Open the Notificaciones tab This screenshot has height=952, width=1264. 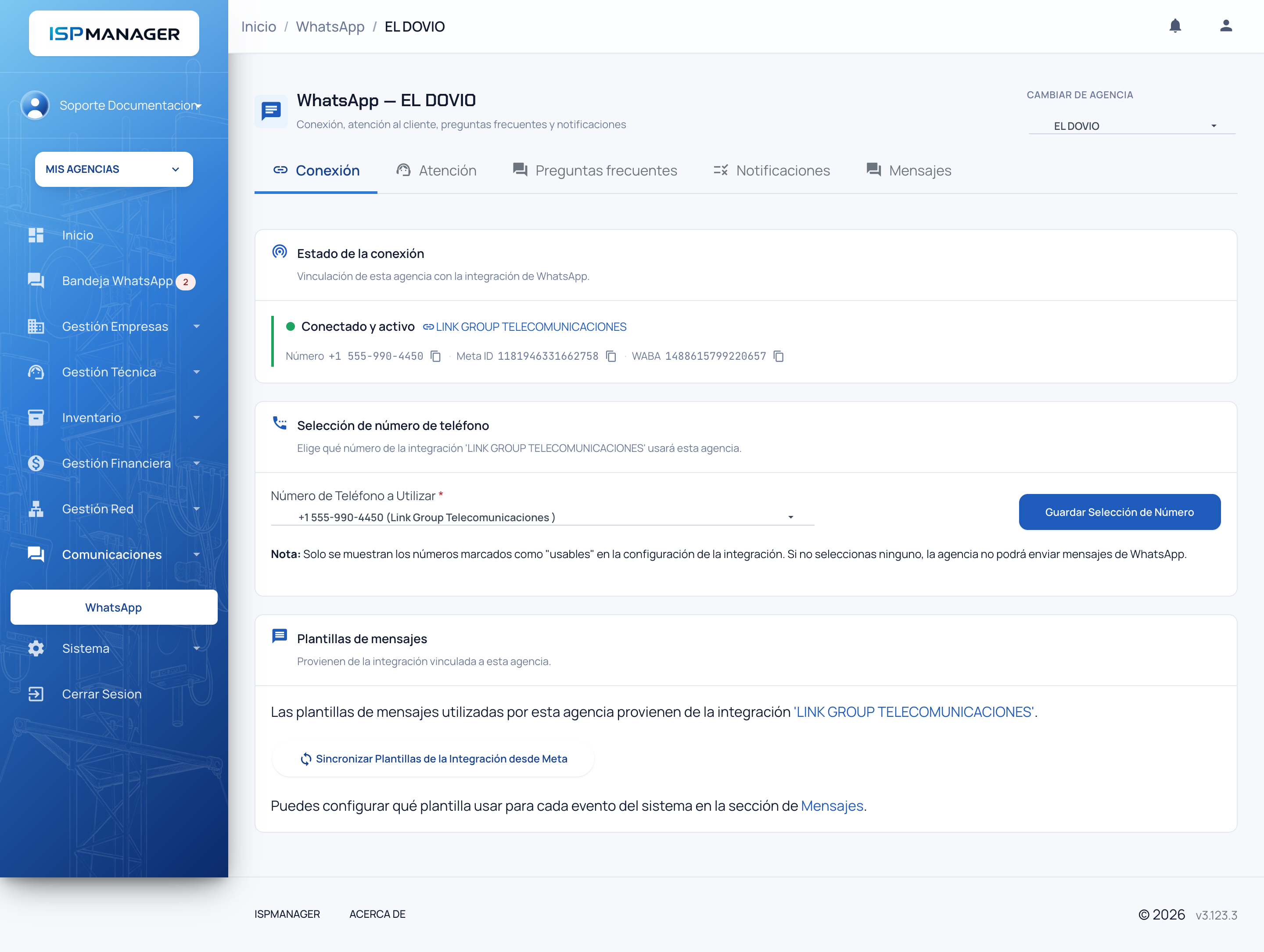(772, 171)
